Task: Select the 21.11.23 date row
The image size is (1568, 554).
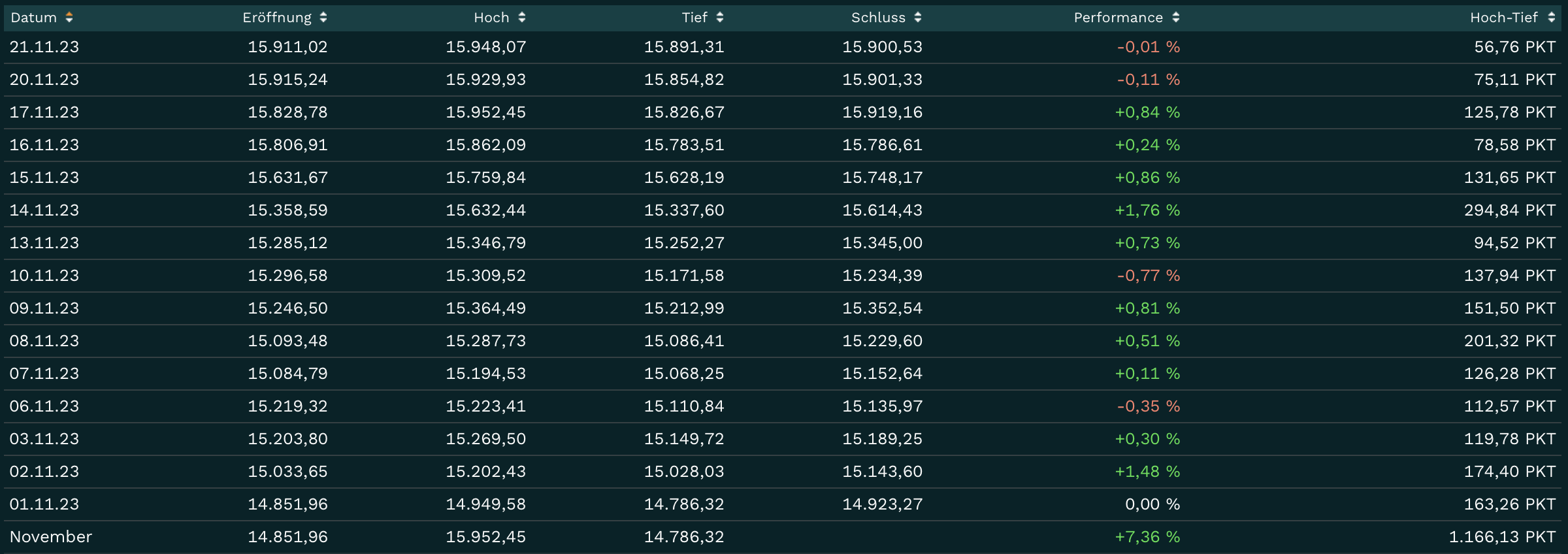Action: click(44, 47)
